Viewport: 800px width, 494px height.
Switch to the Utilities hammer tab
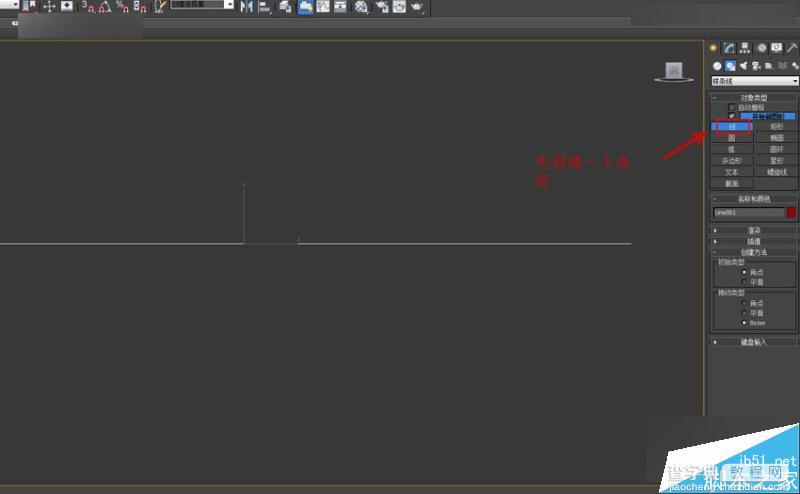[x=792, y=48]
